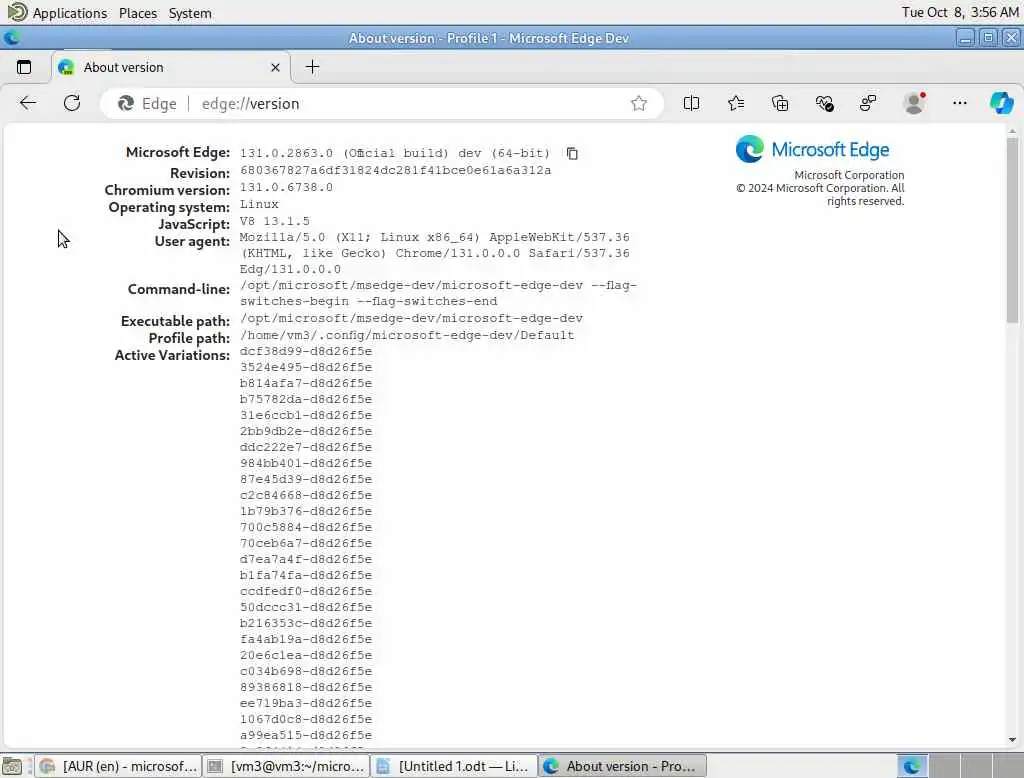Open split screen view
The image size is (1024, 778).
(x=691, y=103)
